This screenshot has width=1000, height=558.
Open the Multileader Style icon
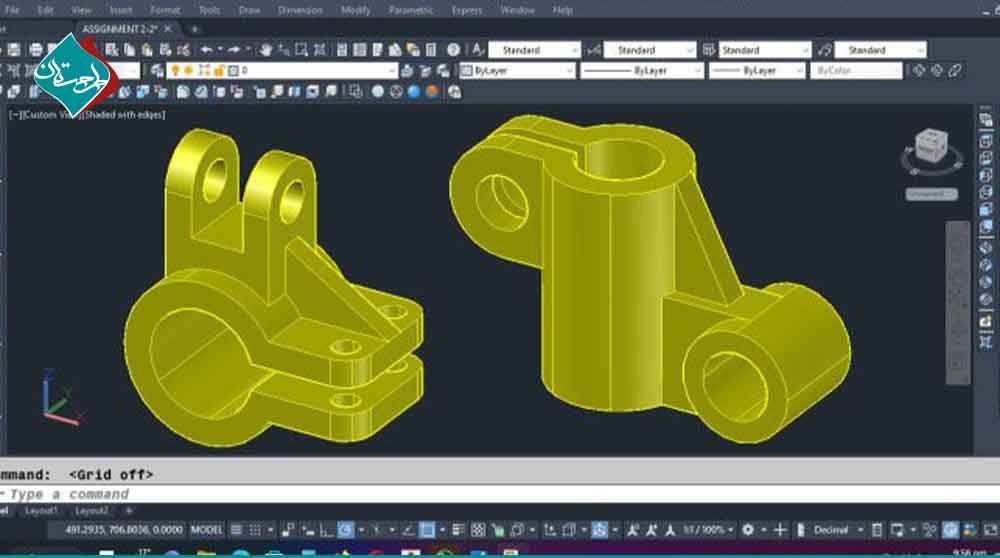click(825, 50)
